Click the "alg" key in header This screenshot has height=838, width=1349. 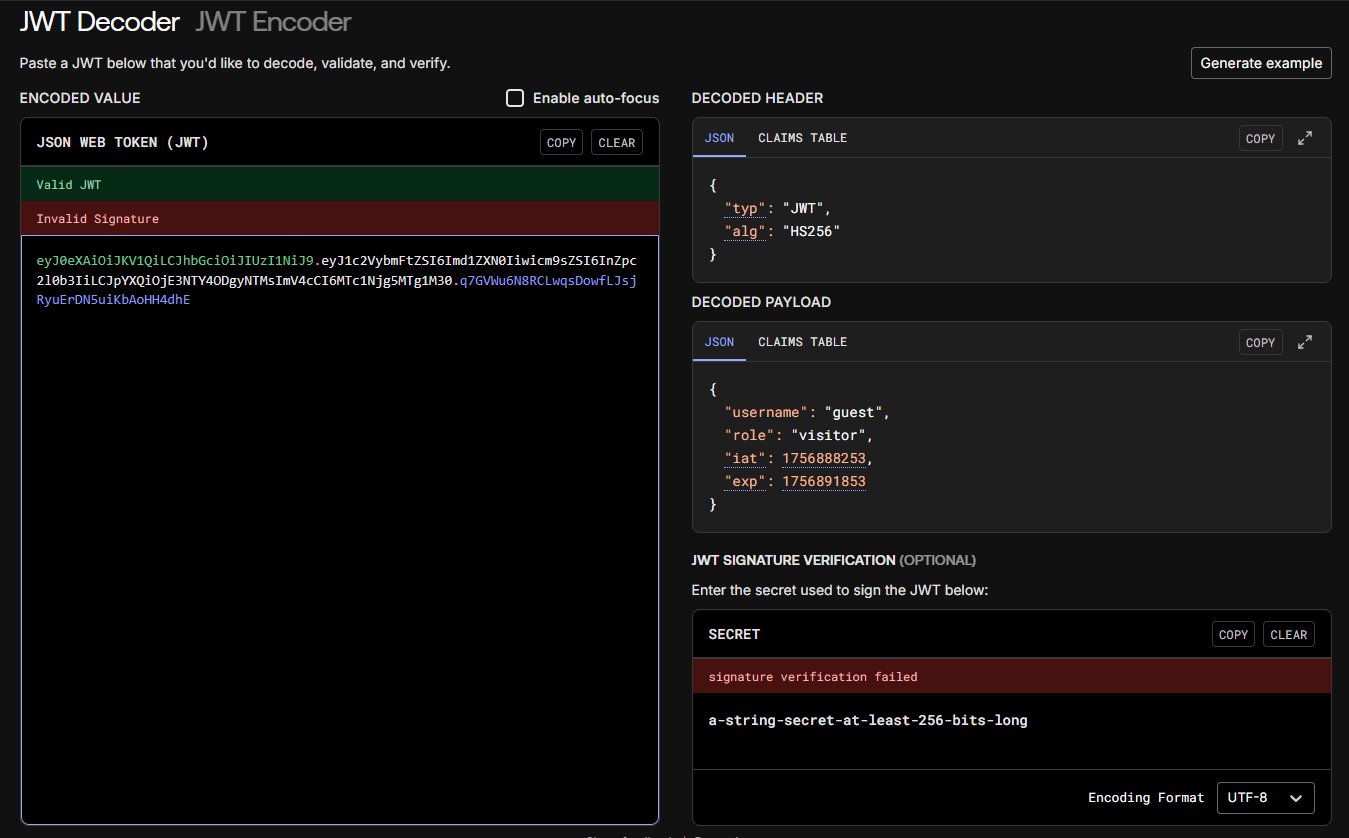746,231
